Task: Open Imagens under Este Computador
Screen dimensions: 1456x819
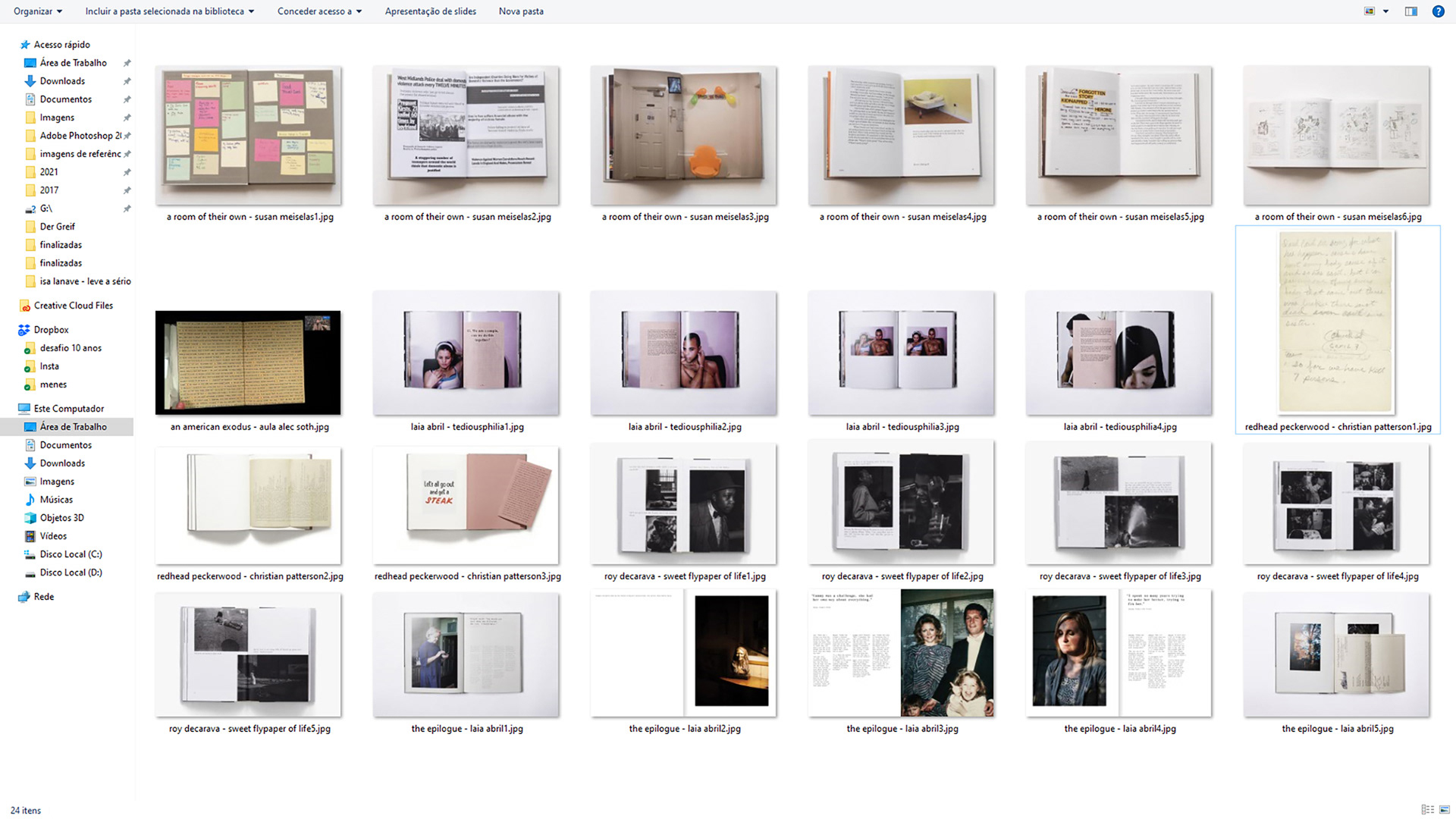Action: coord(57,482)
